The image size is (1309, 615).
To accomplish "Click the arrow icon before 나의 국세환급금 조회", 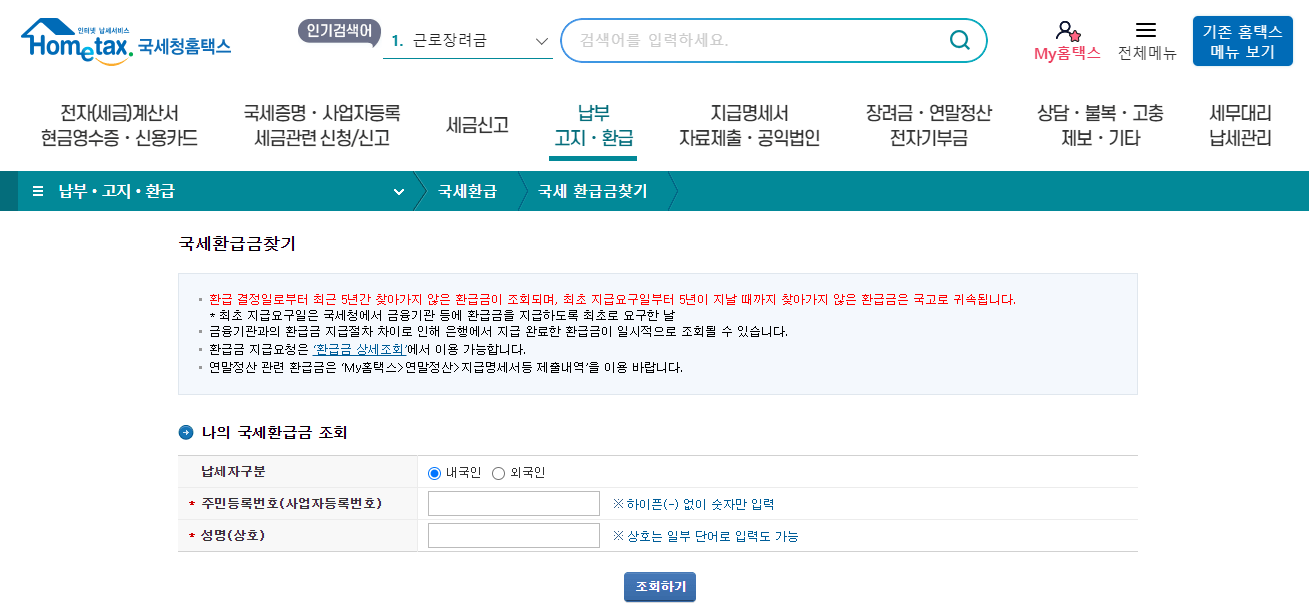I will click(185, 433).
